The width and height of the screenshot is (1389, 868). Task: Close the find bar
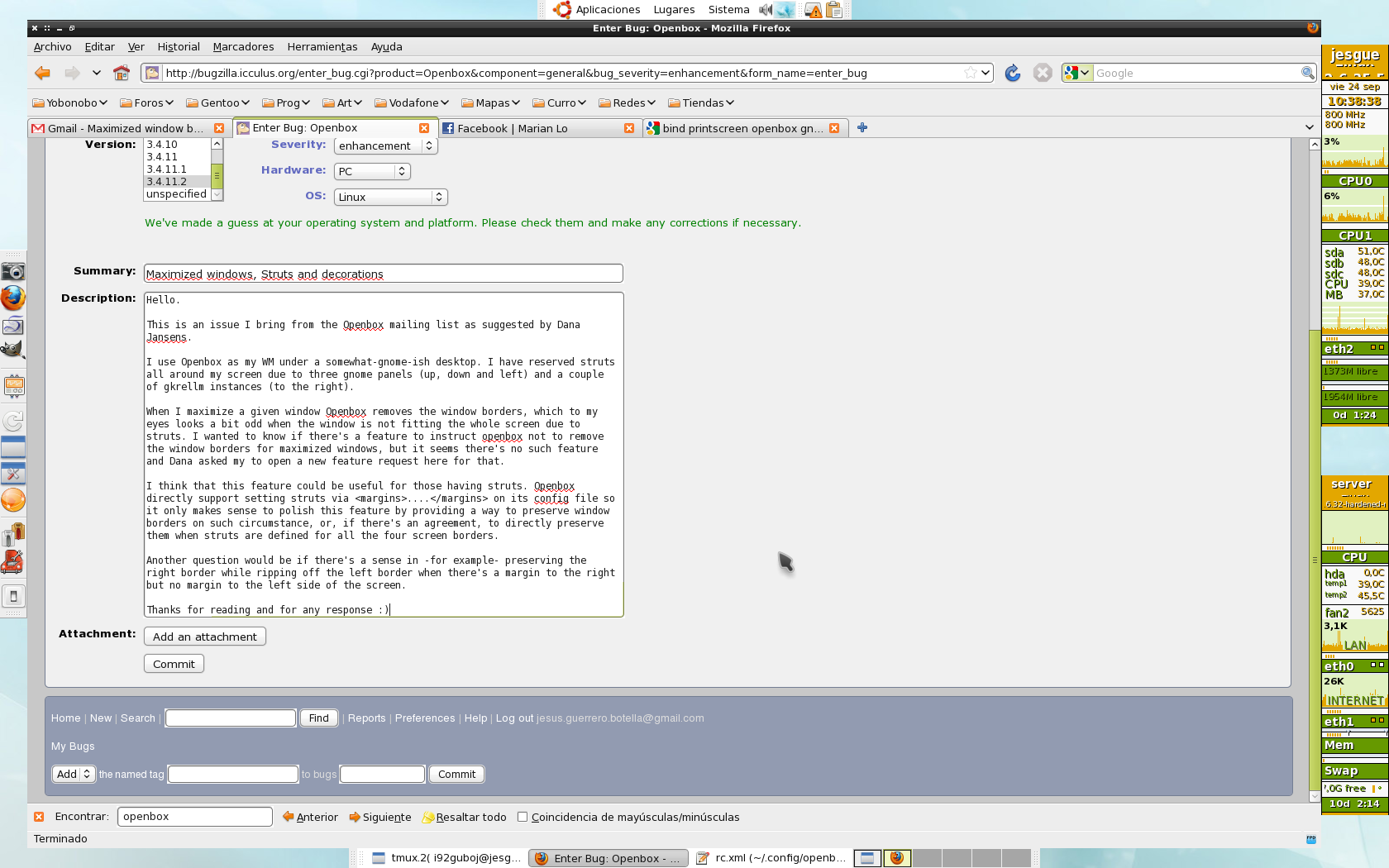pyautogui.click(x=39, y=817)
